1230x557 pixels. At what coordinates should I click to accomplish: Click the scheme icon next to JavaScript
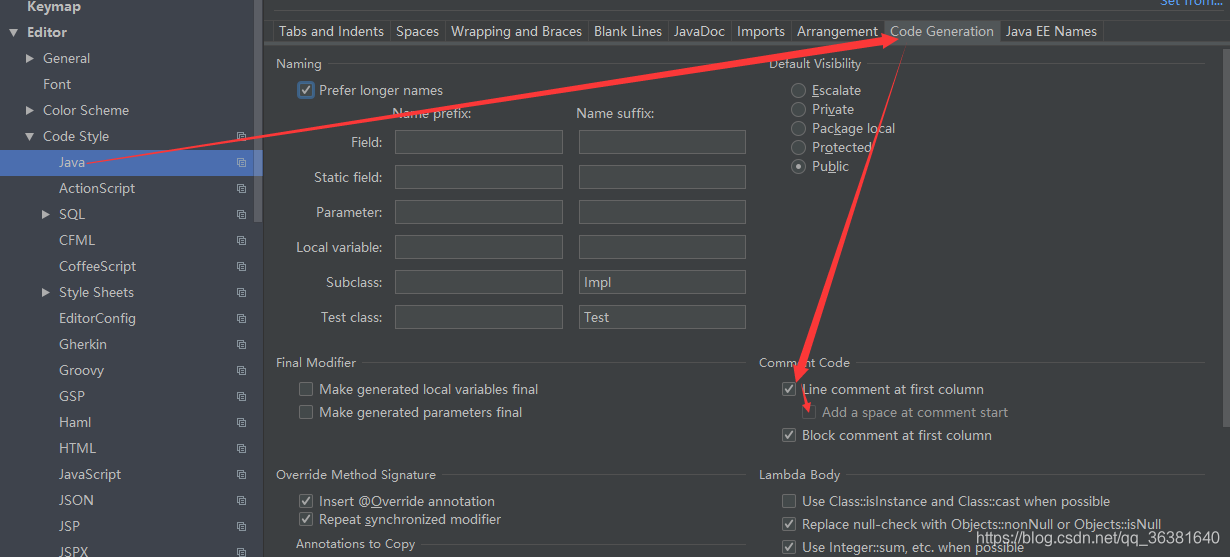click(x=241, y=474)
